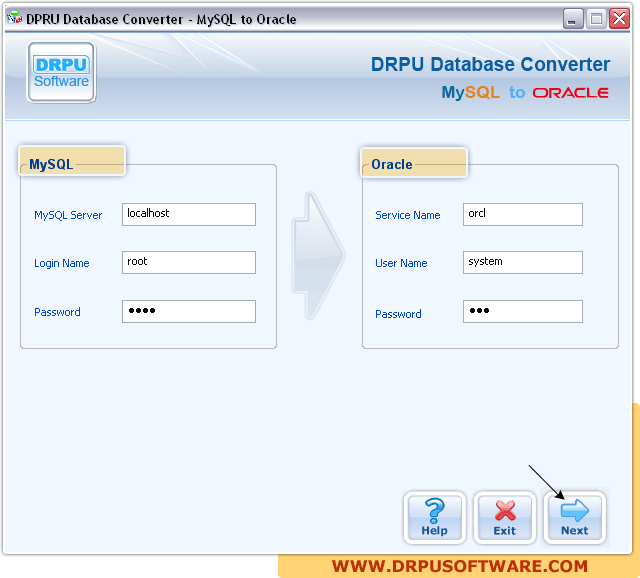
Task: Click the Service Name field showing orcl
Action: tap(523, 214)
